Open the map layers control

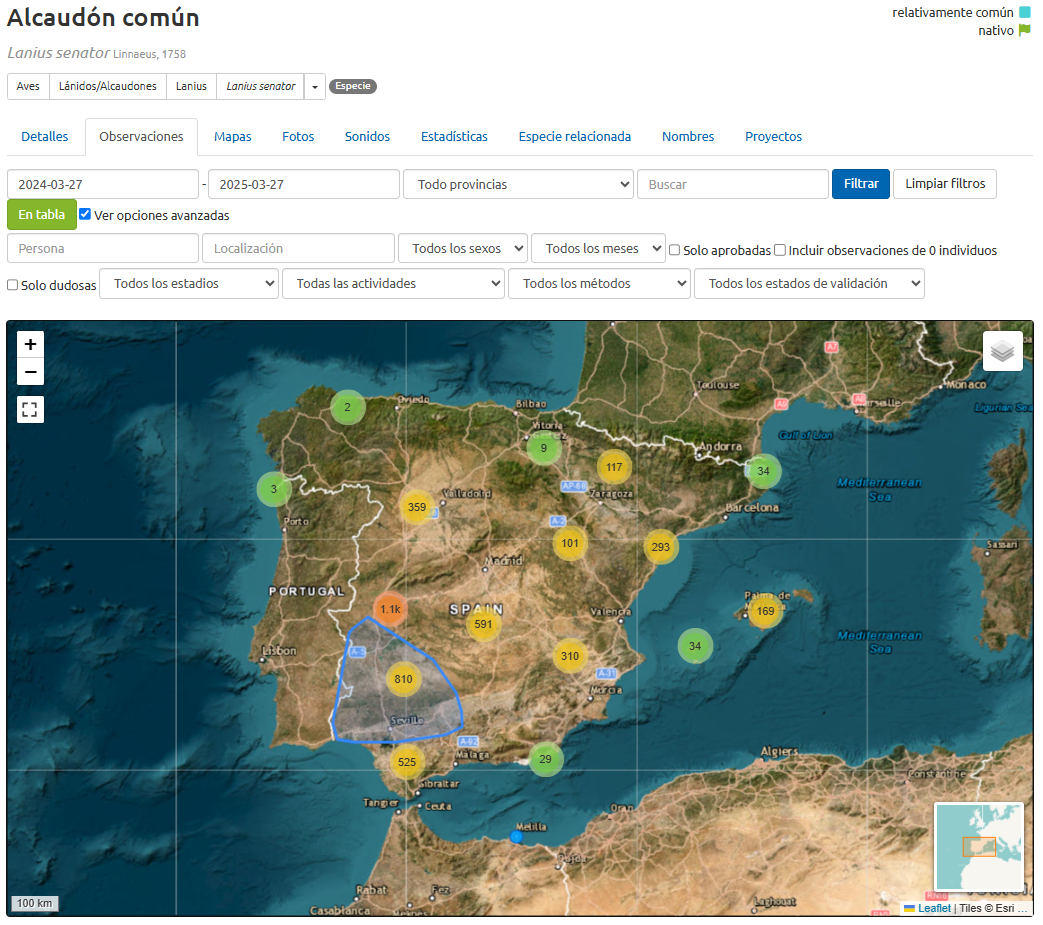(x=1002, y=351)
